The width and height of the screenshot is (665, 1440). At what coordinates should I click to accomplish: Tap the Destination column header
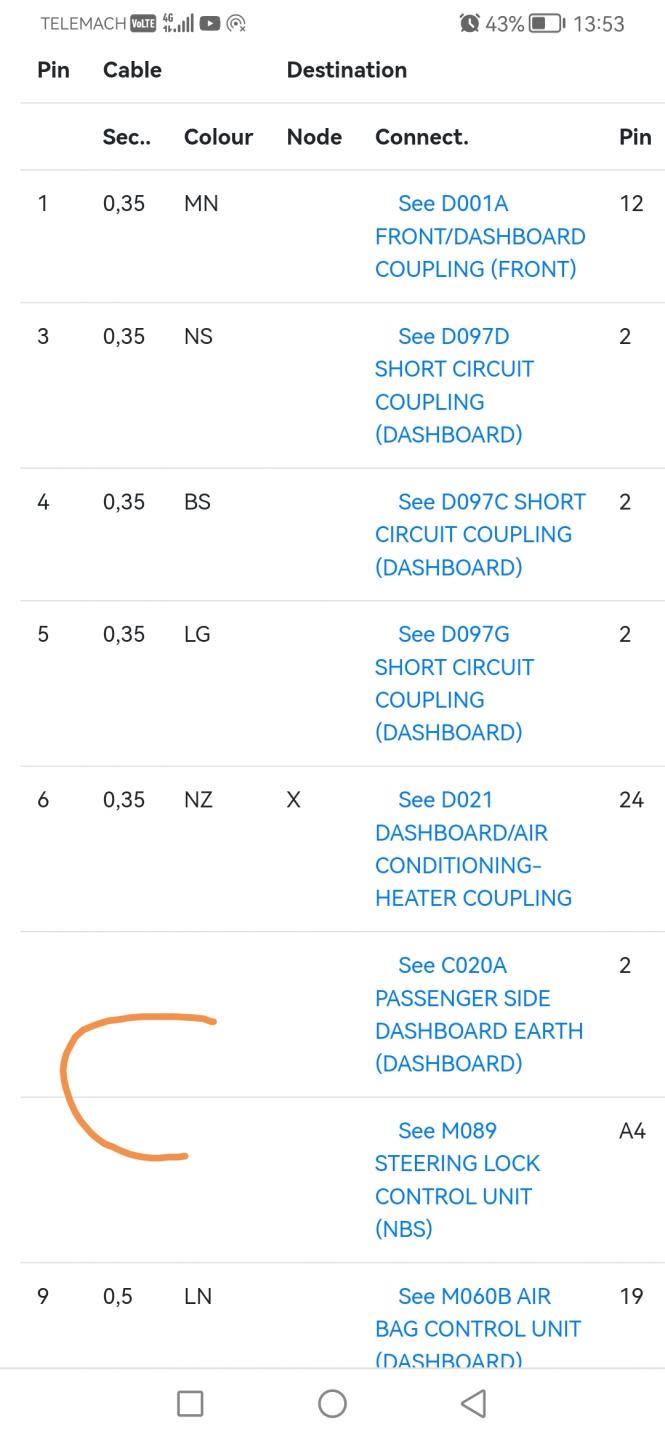pyautogui.click(x=346, y=70)
